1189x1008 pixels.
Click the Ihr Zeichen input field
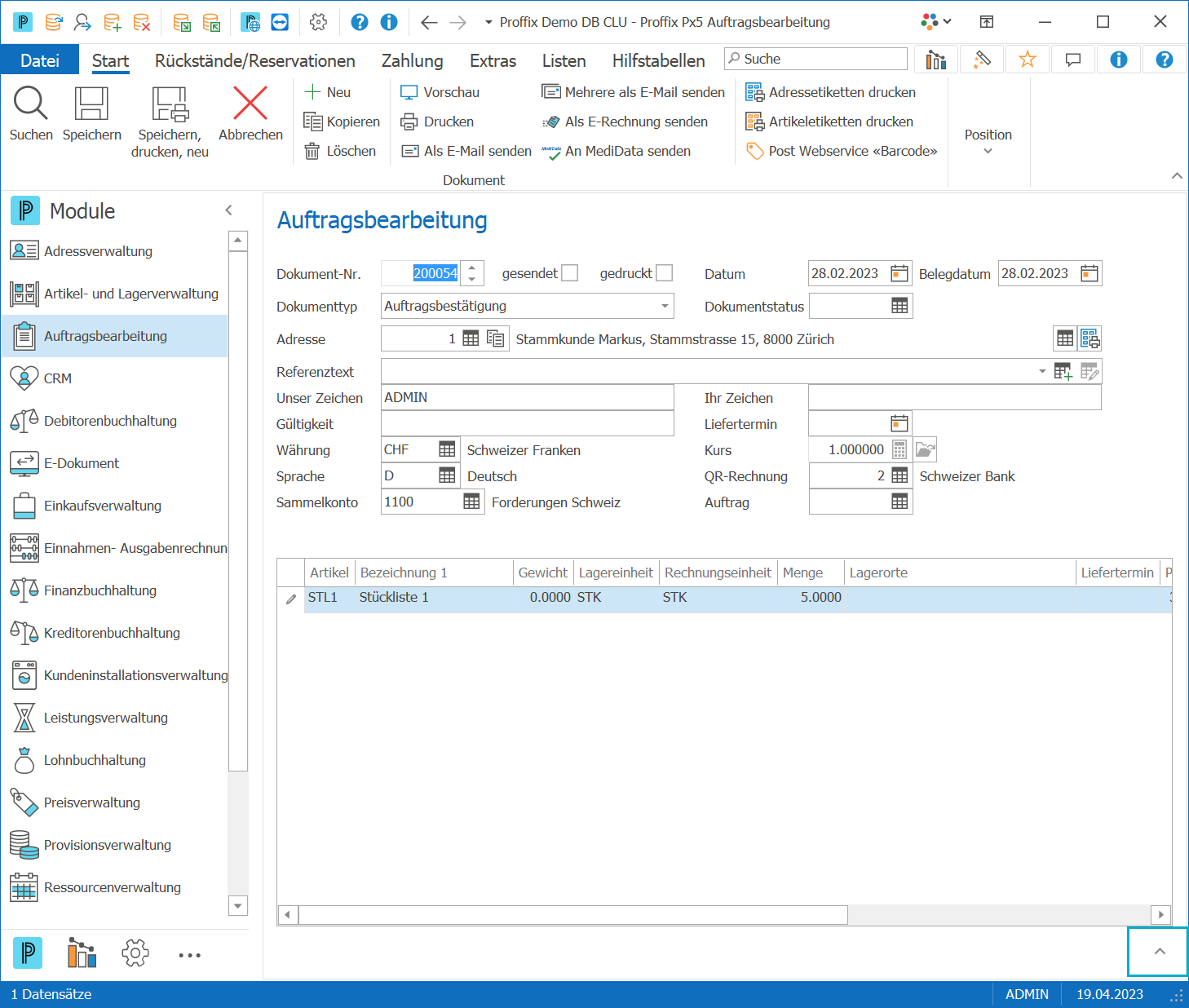[954, 397]
